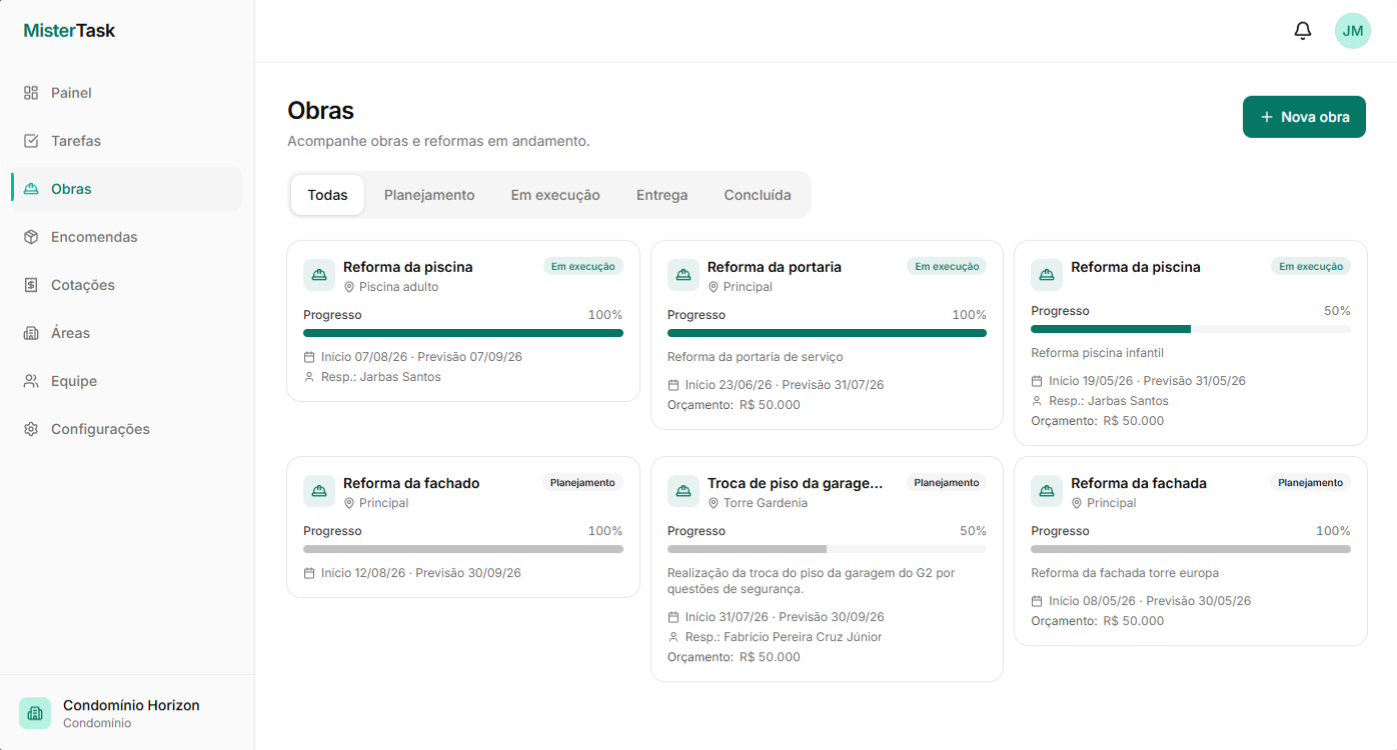Click 'Reforma piscina infantil' description text
This screenshot has width=1397, height=750.
tap(1097, 353)
